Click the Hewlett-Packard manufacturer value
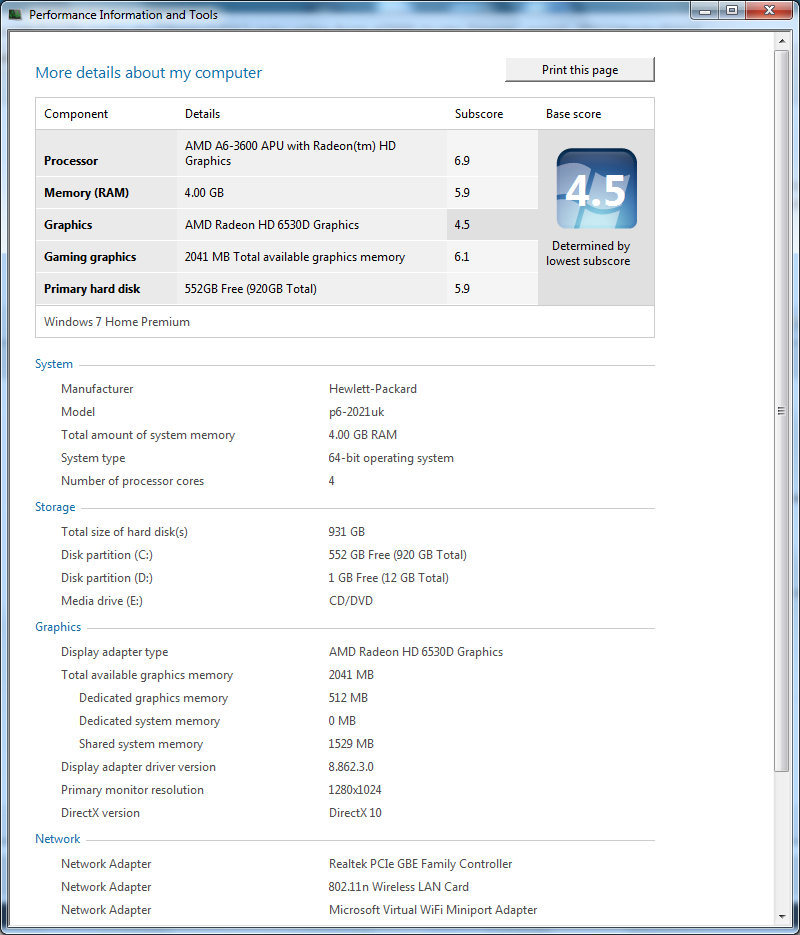Image resolution: width=800 pixels, height=935 pixels. click(x=373, y=389)
